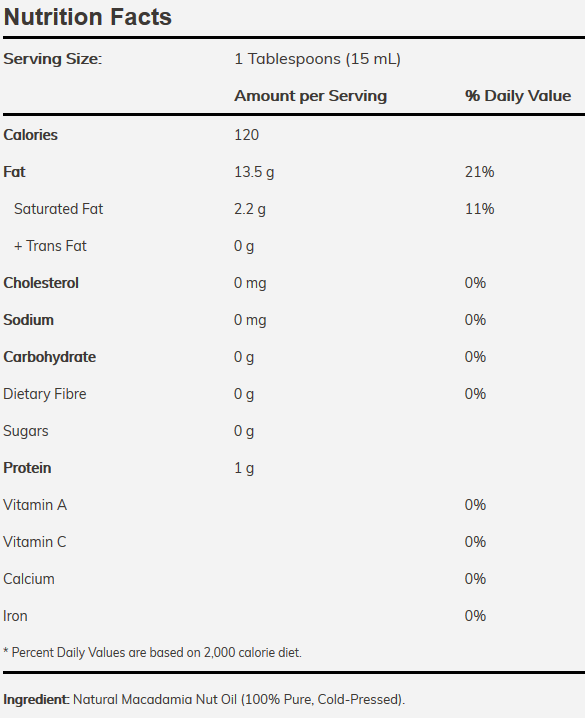This screenshot has height=718, width=585.
Task: Click the Carbohydrate row label
Action: pyautogui.click(x=49, y=357)
